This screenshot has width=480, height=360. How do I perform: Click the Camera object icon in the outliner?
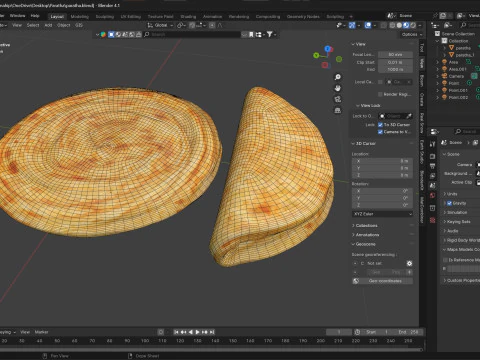tap(444, 76)
